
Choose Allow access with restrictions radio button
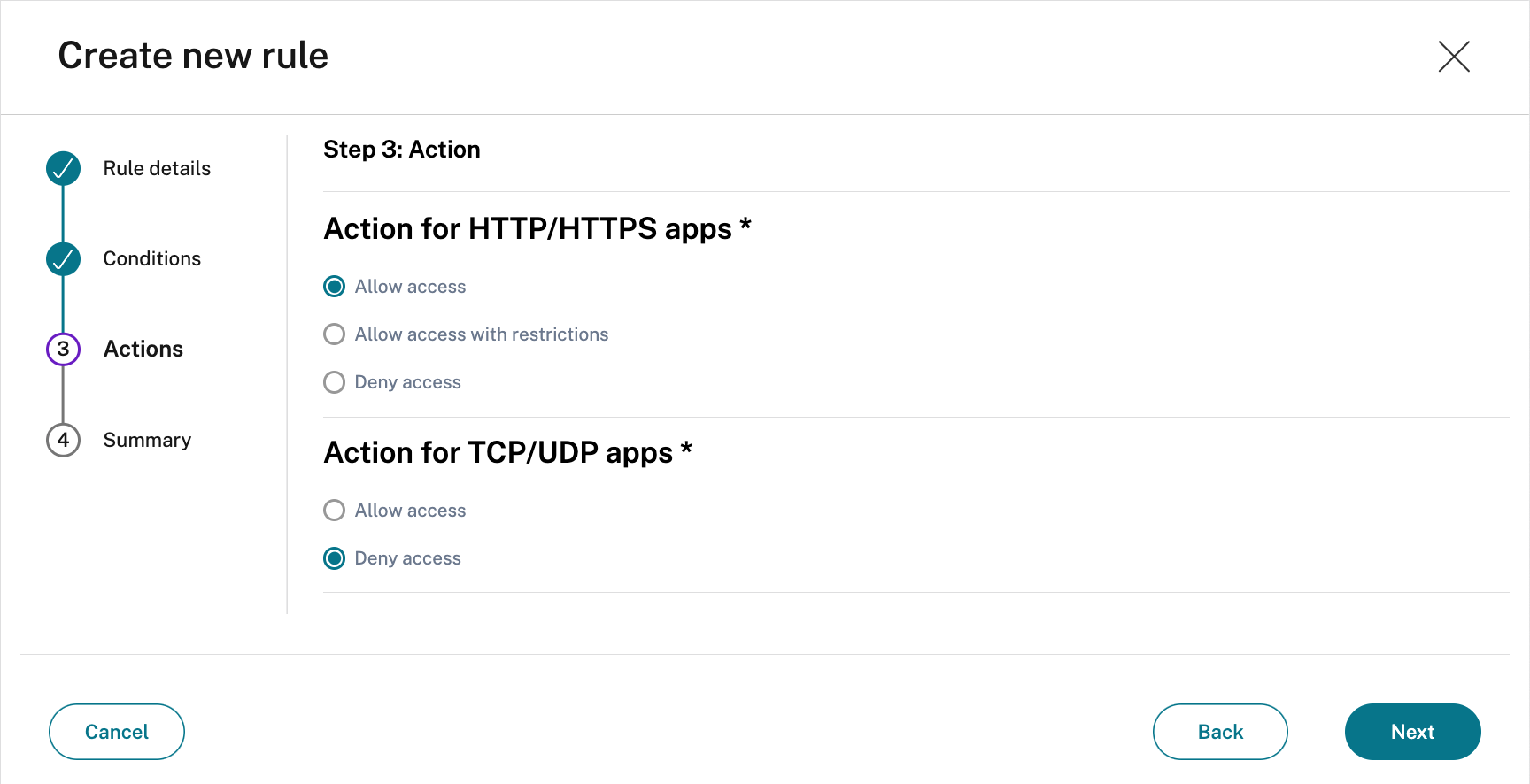[334, 334]
